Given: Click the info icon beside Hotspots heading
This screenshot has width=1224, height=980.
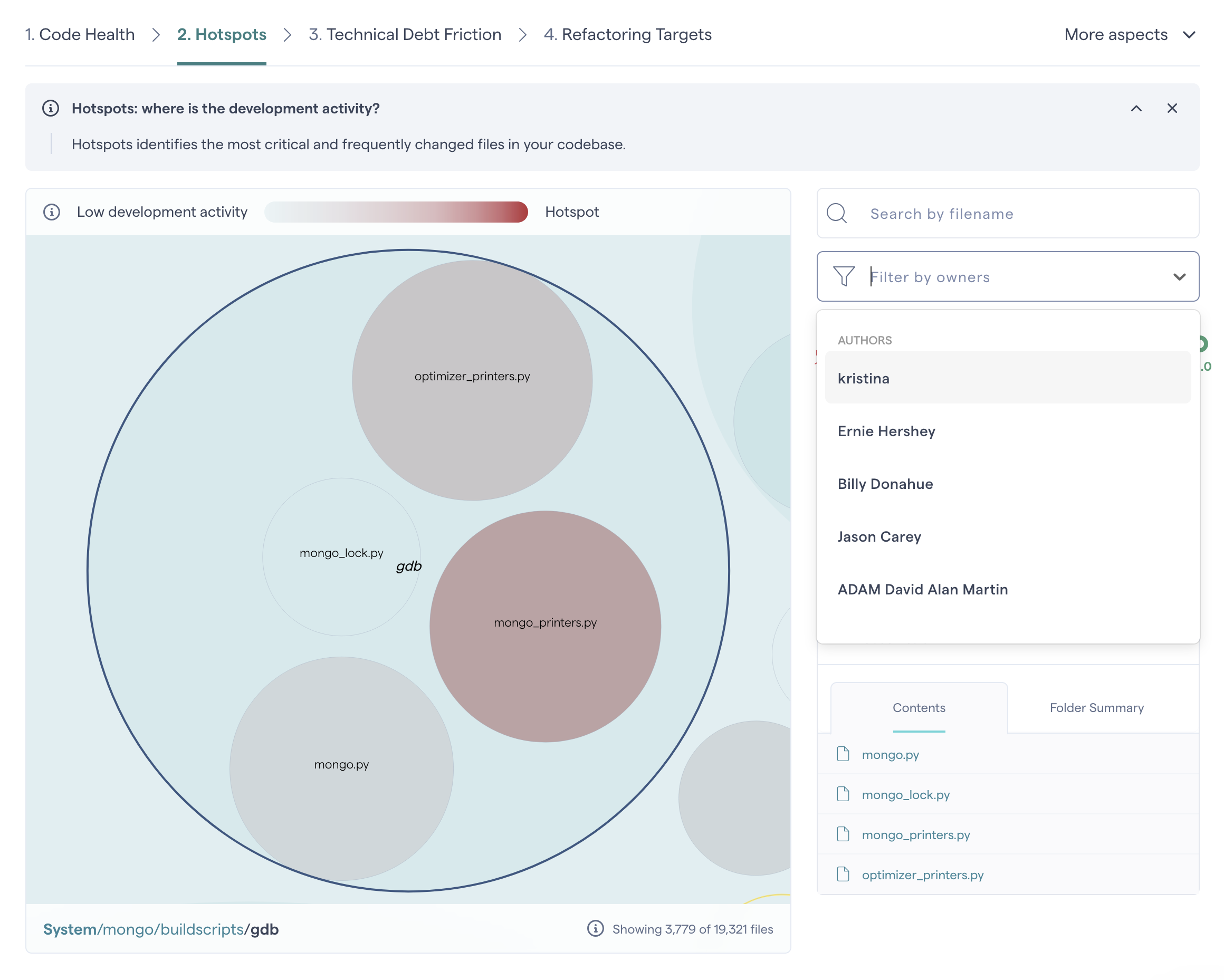Looking at the screenshot, I should (x=51, y=108).
